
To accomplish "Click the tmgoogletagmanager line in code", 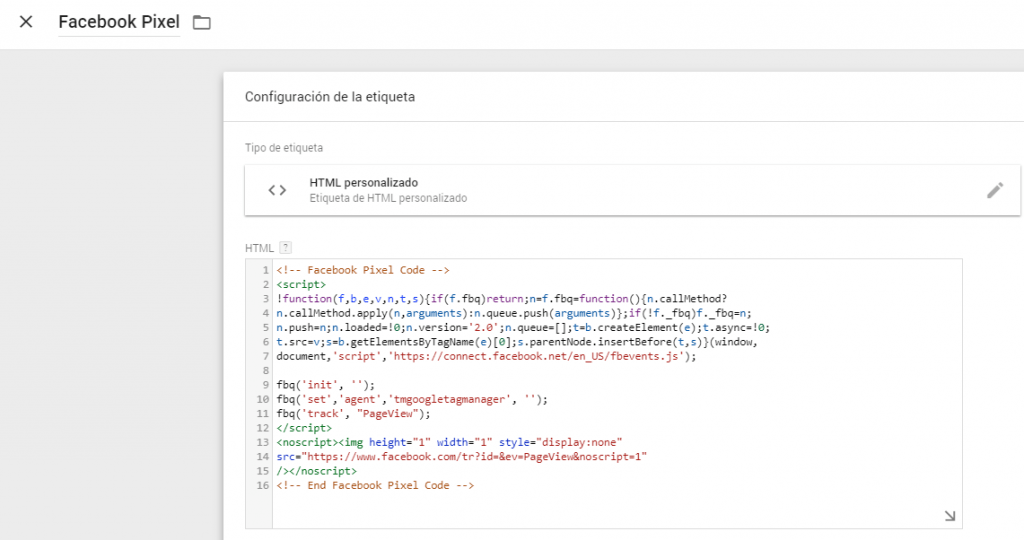I will [412, 399].
